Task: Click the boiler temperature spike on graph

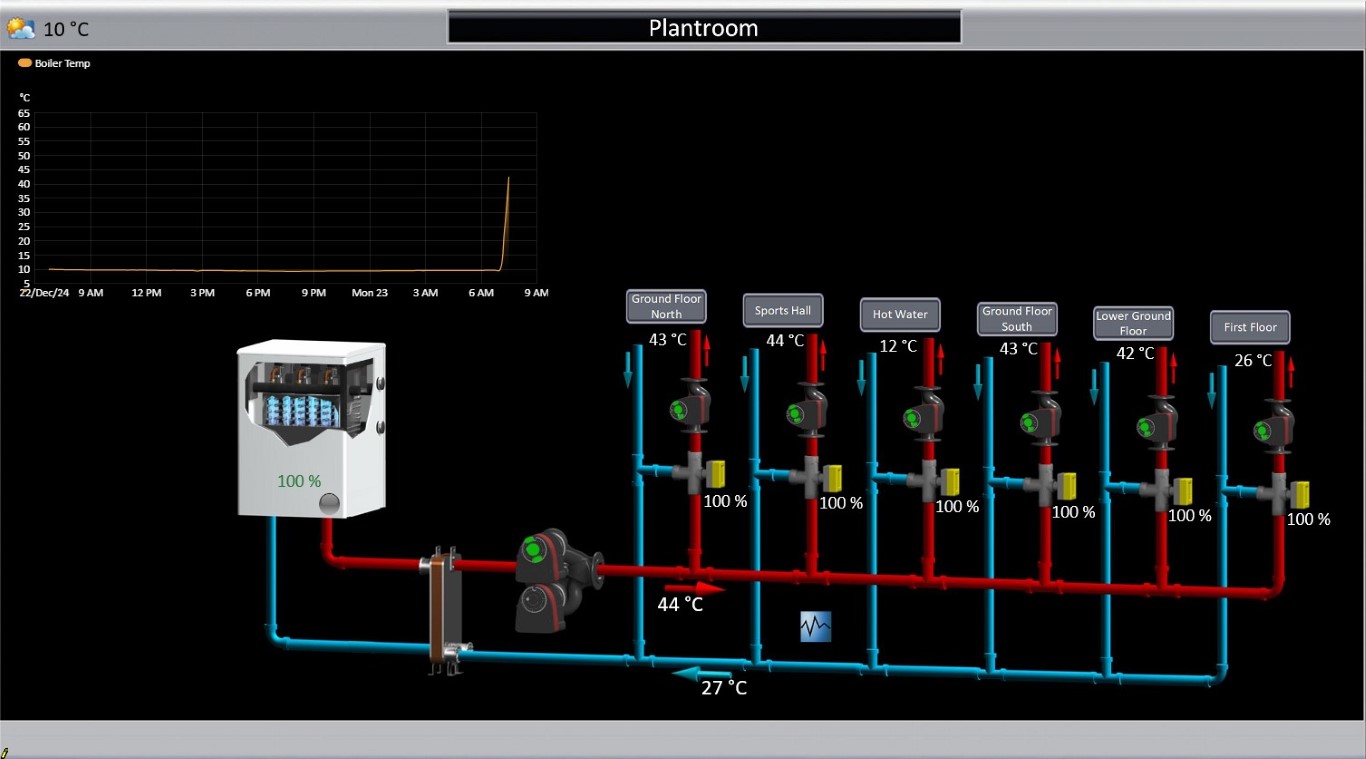Action: click(x=508, y=180)
